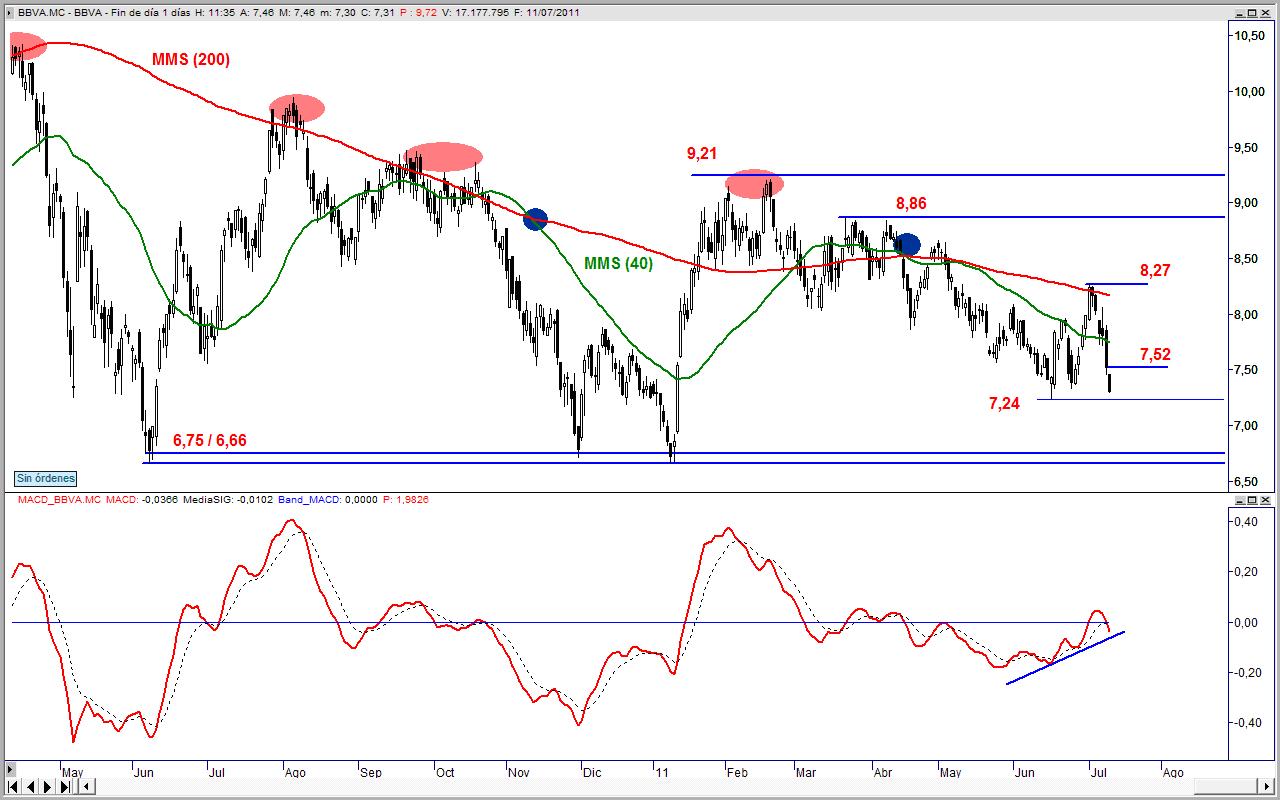The image size is (1280, 800).
Task: Click the 'Sep' label on the time axis
Action: pos(370,773)
